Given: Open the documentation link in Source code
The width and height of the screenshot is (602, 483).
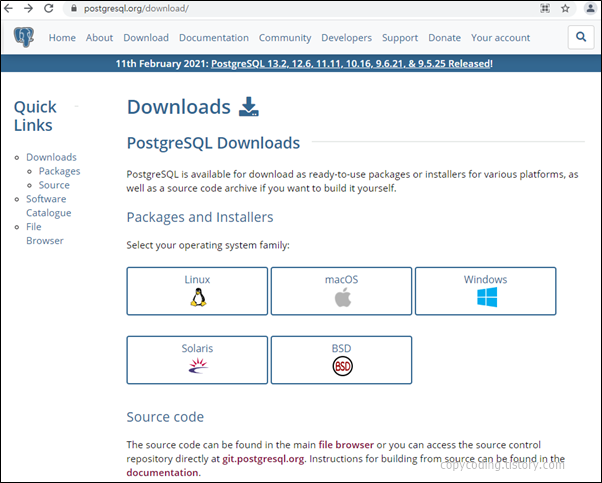Looking at the screenshot, I should (162, 473).
